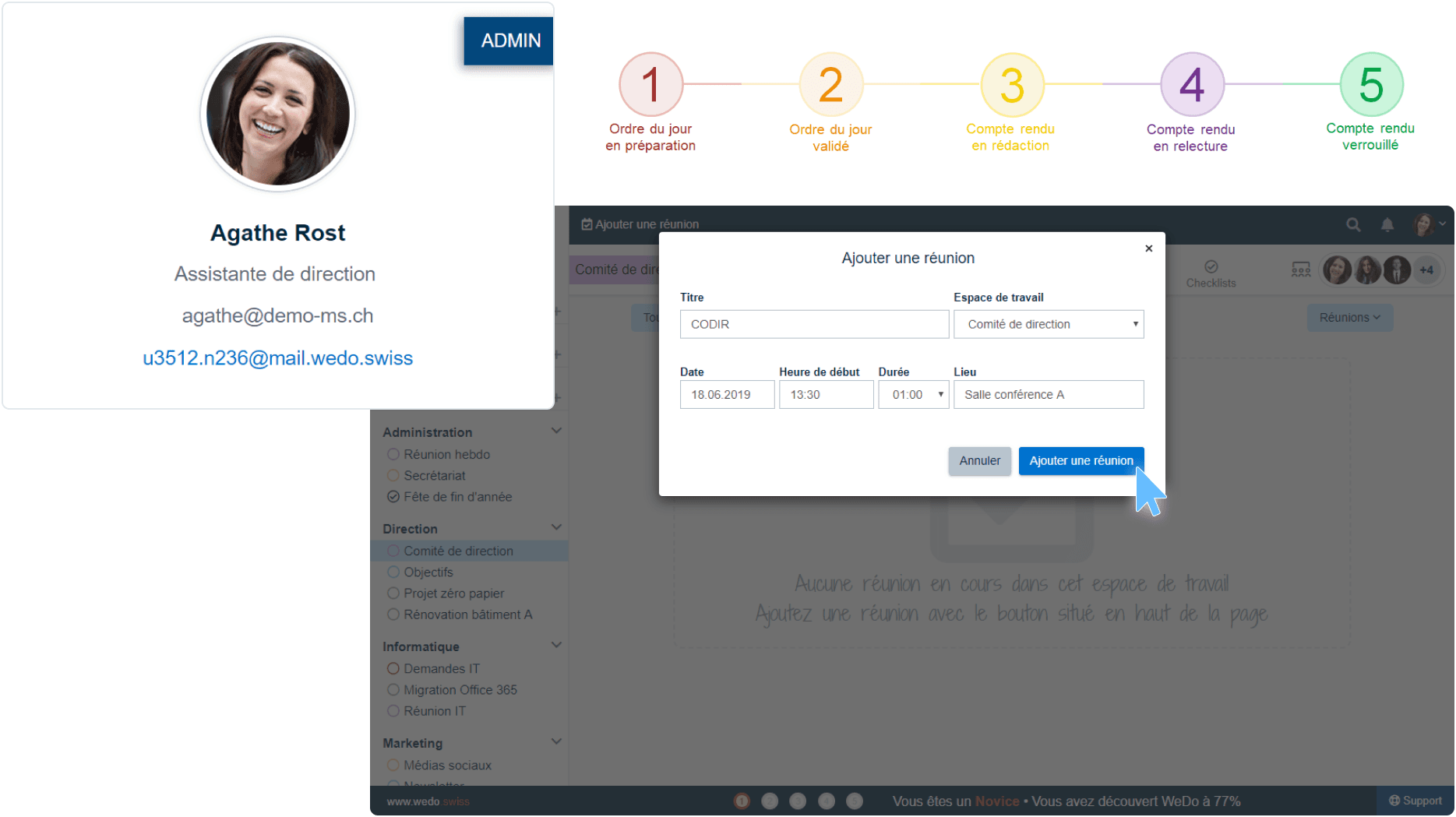Click the +4 members badge
This screenshot has width=1456, height=817.
(1426, 270)
